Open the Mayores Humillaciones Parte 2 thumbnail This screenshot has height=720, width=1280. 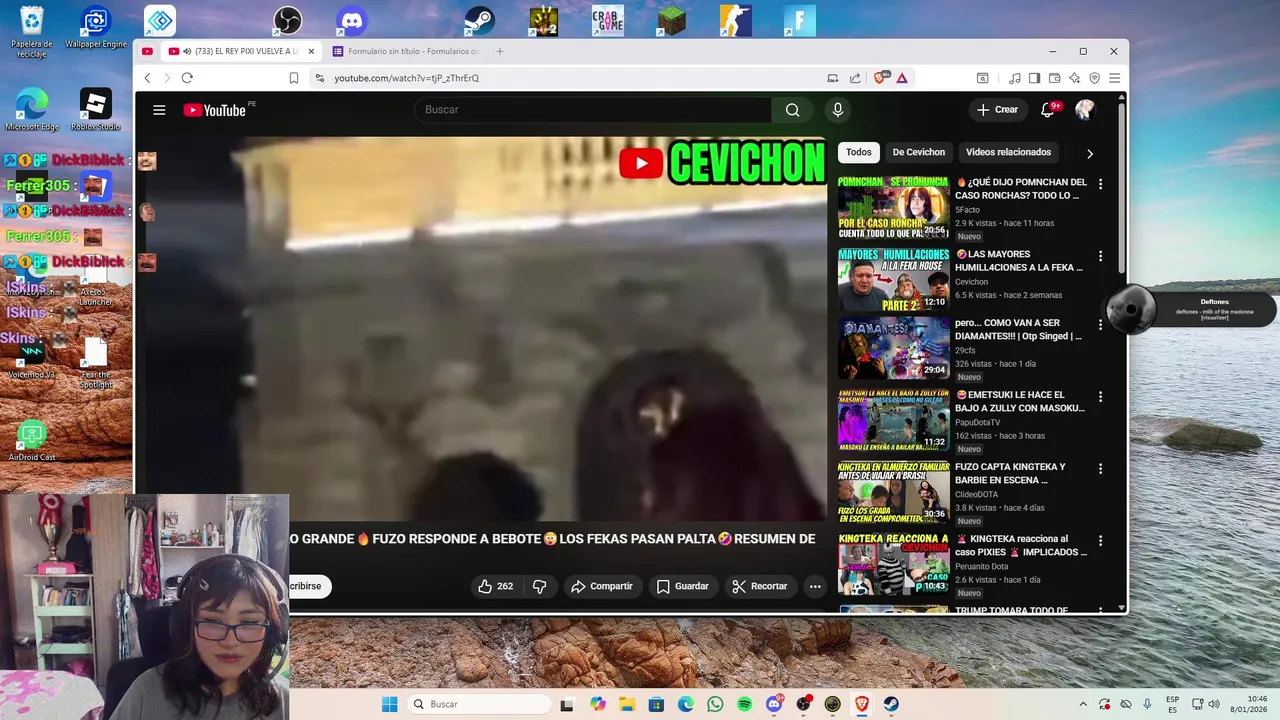pos(893,279)
